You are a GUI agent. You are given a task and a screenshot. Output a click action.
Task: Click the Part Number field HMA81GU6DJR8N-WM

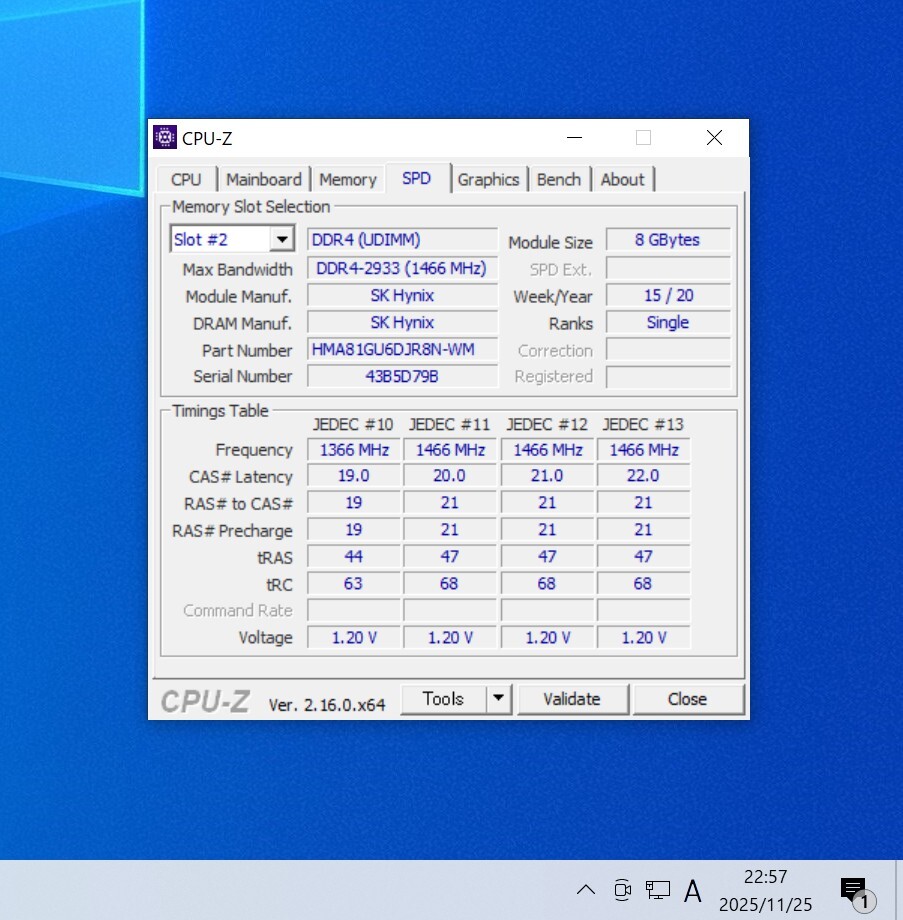402,350
